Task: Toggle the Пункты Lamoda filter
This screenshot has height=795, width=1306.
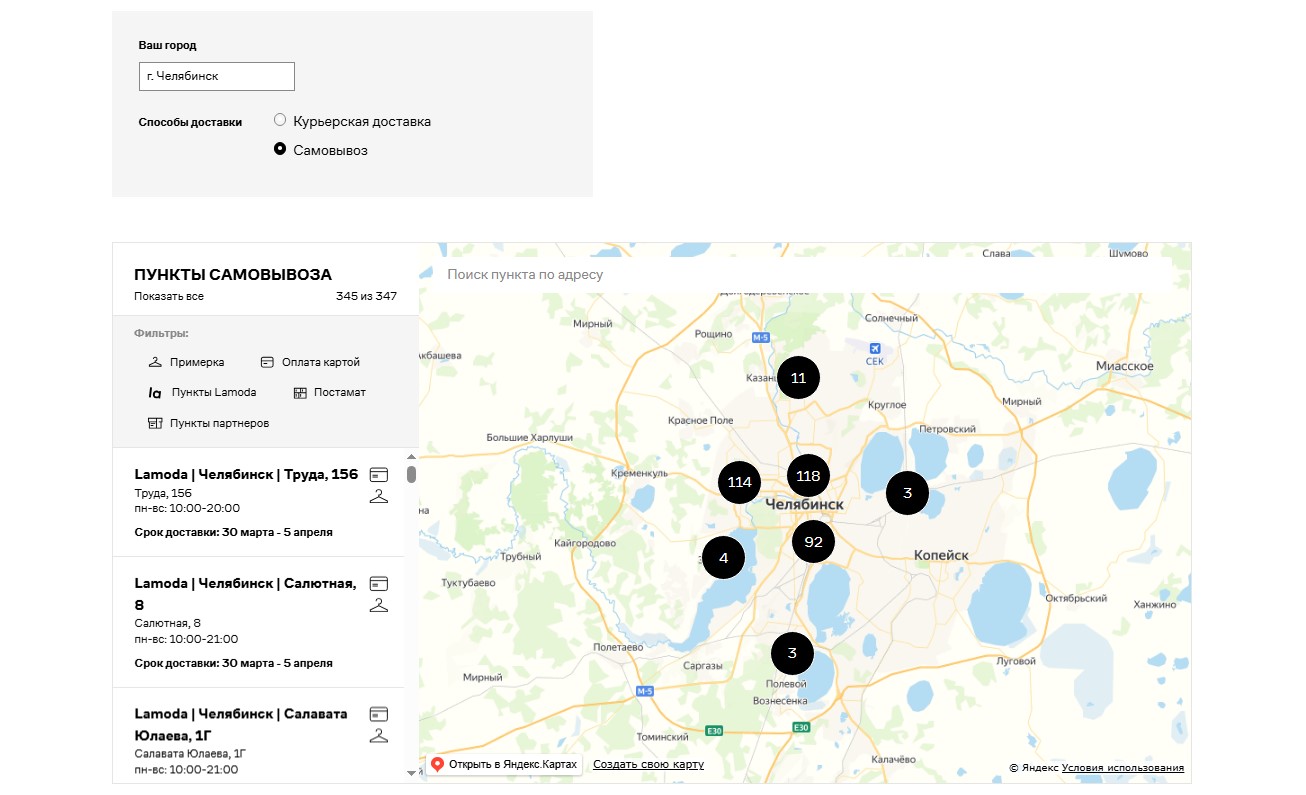Action: pyautogui.click(x=203, y=392)
